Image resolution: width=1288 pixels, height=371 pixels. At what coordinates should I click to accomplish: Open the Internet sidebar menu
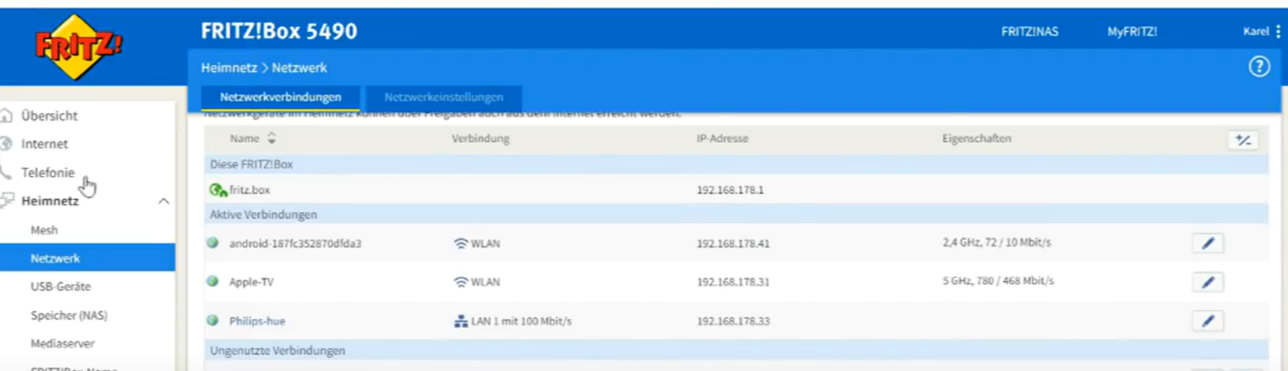45,144
